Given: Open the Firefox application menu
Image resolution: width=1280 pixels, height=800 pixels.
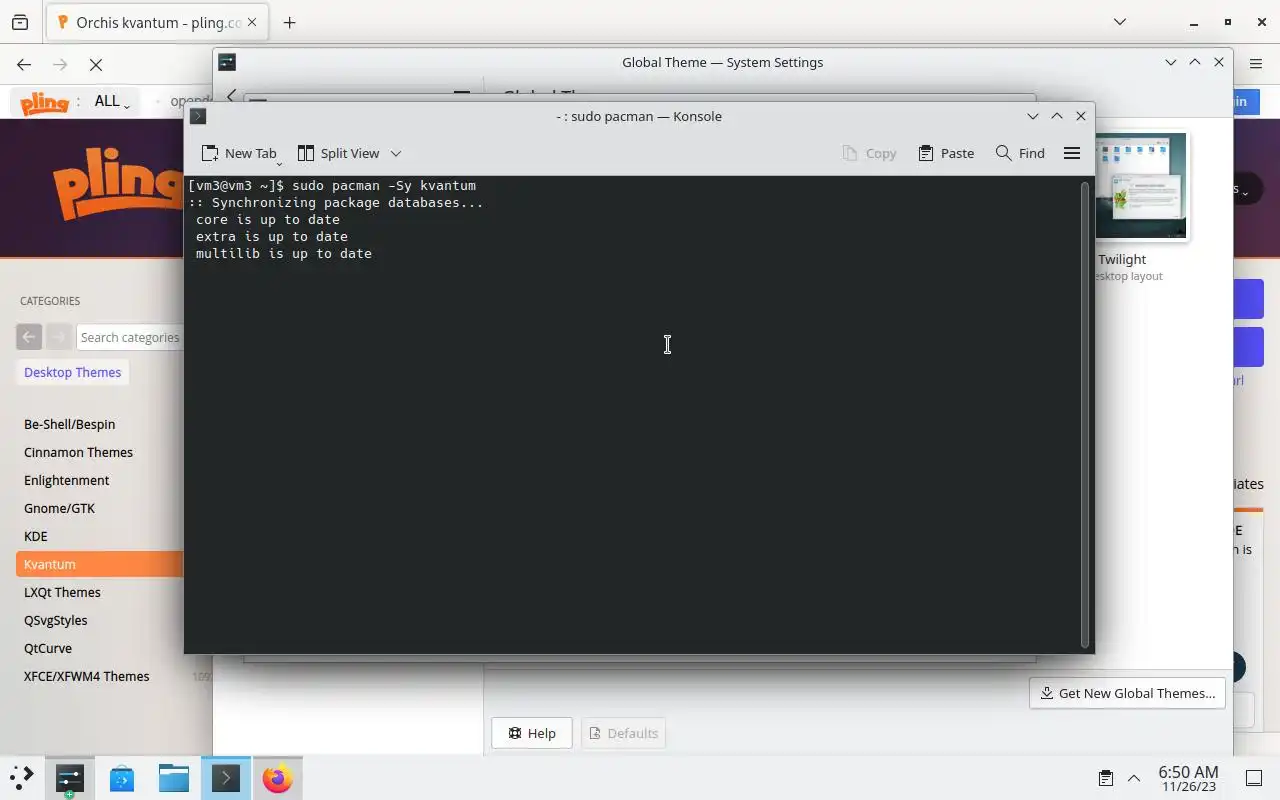Looking at the screenshot, I should tap(1256, 64).
